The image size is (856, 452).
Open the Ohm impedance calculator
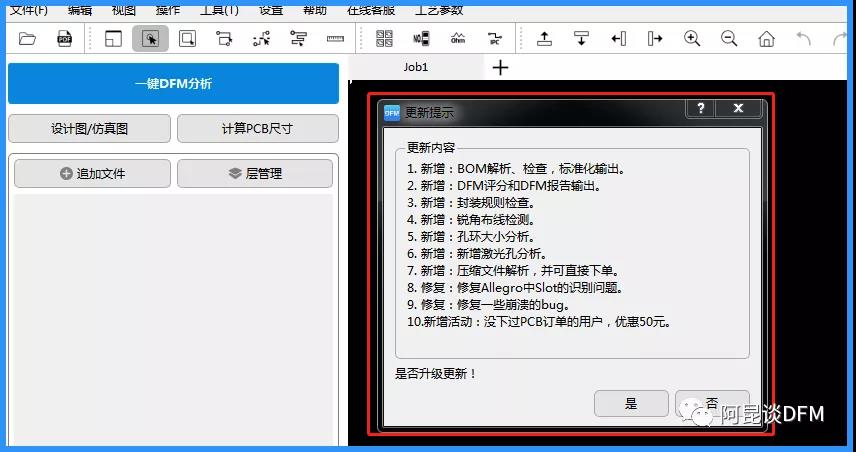click(x=458, y=39)
